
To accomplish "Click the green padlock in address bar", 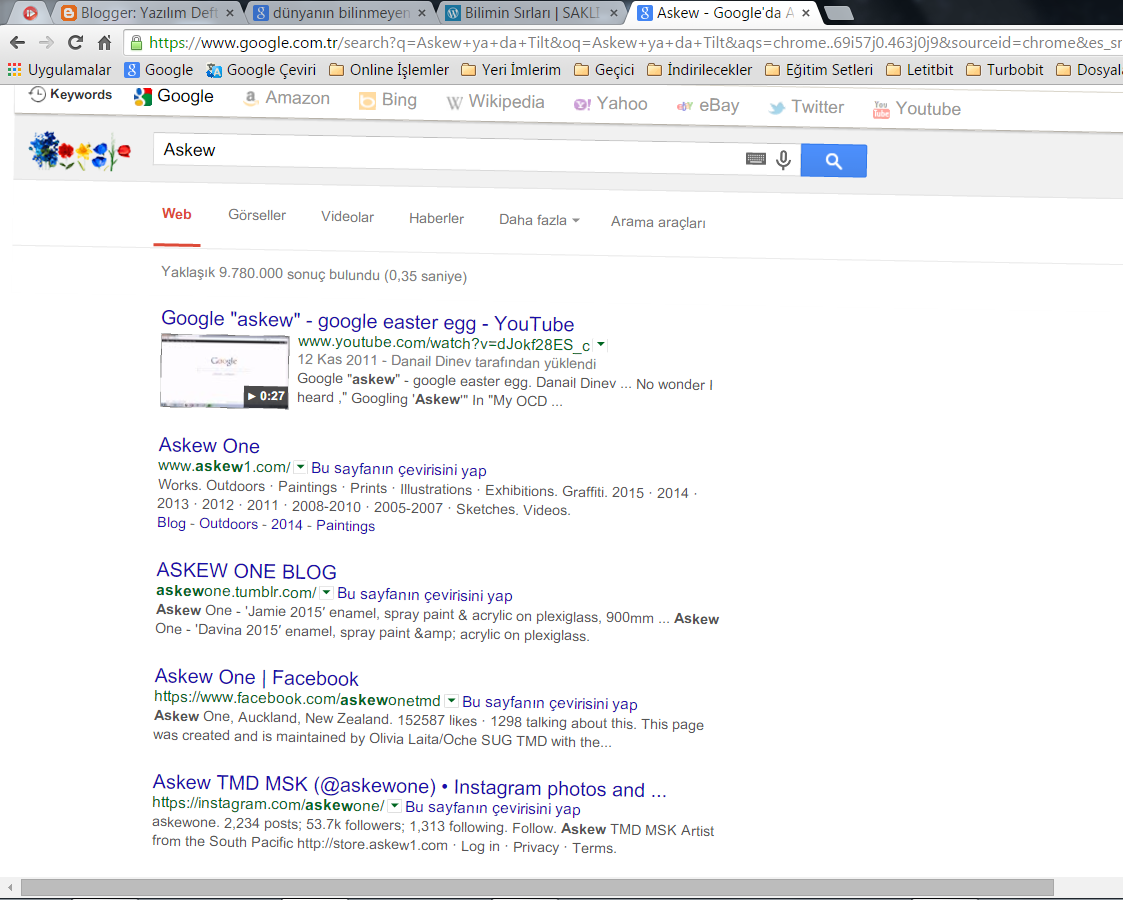I will [136, 43].
